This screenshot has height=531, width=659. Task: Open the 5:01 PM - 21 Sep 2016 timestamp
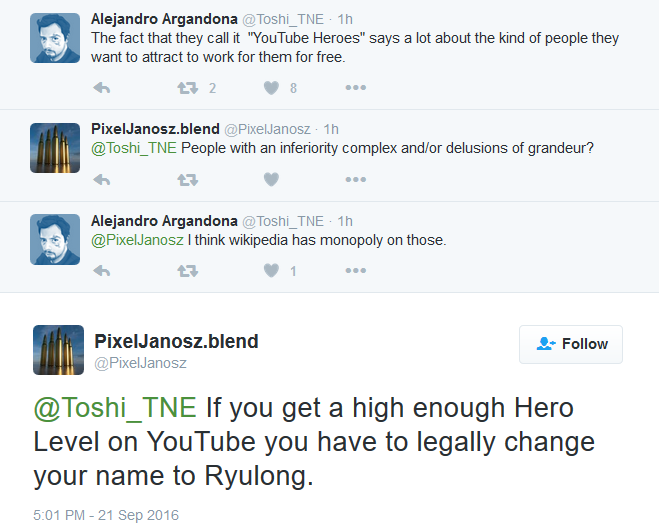pyautogui.click(x=106, y=515)
